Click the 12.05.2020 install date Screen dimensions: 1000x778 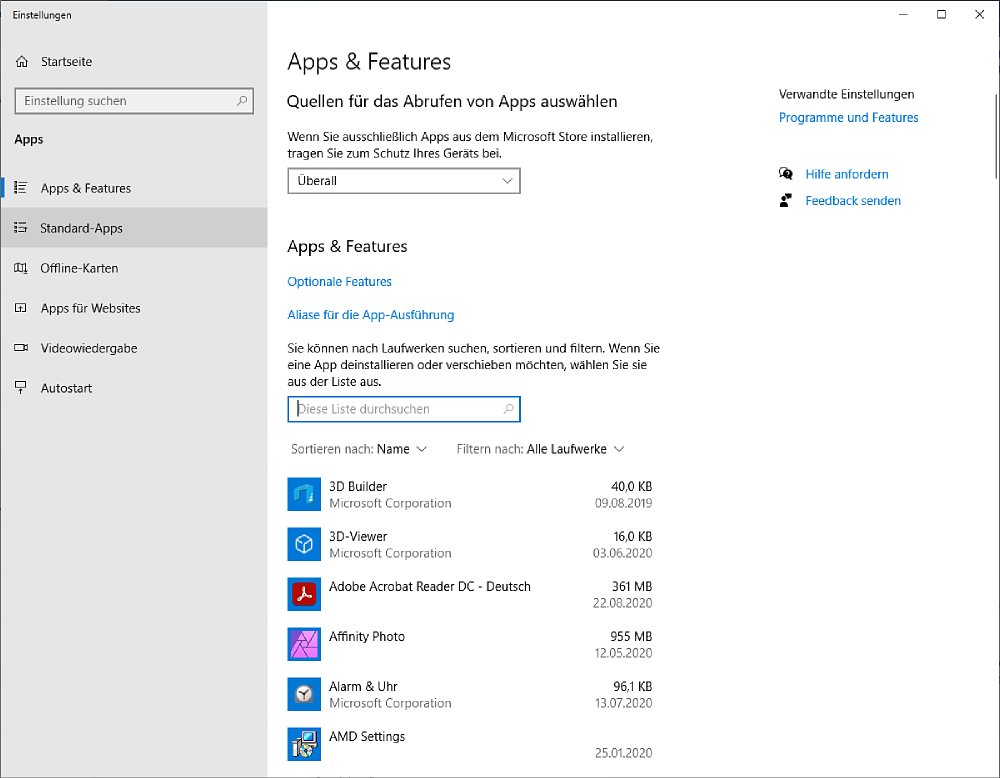(x=623, y=653)
